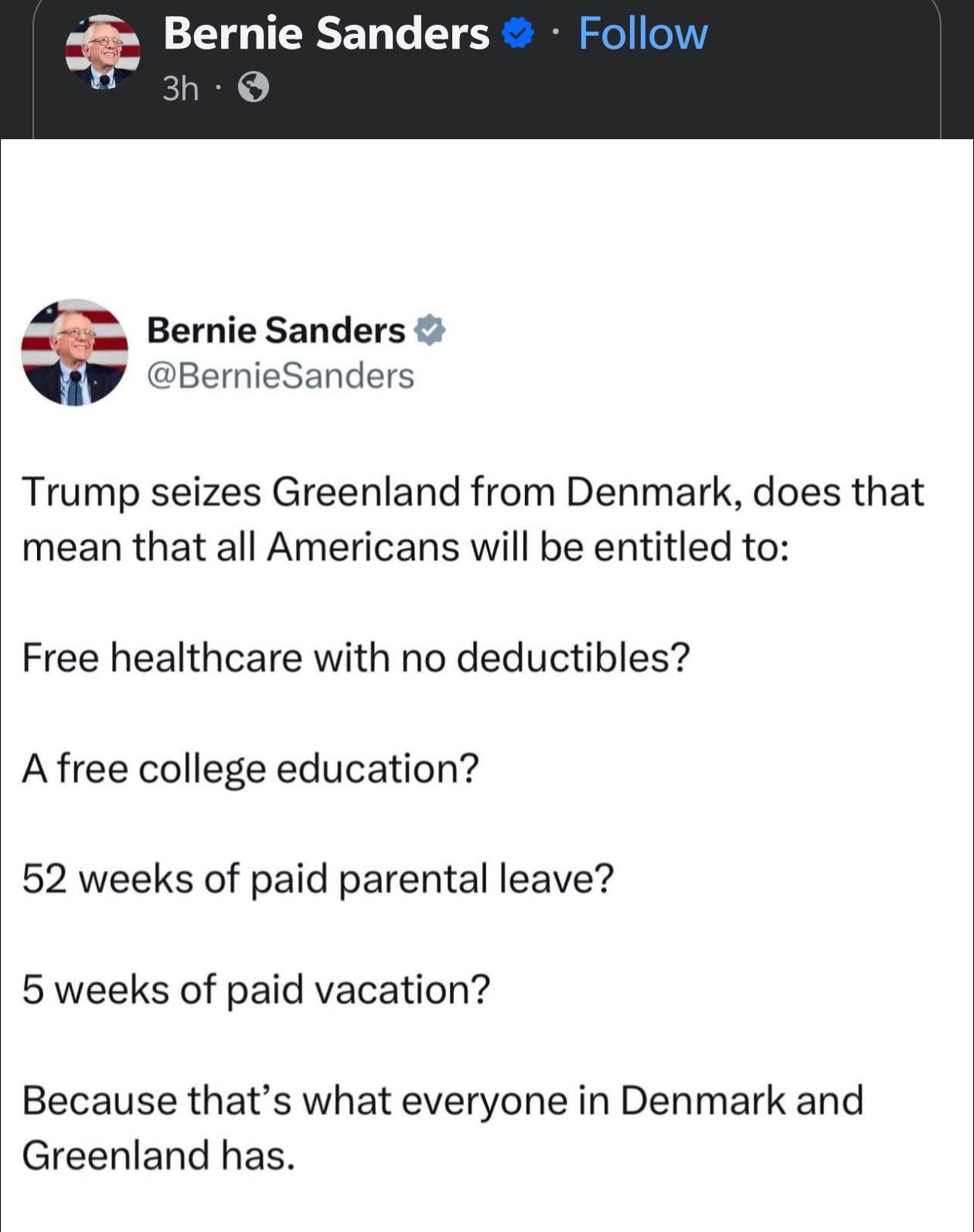Click the blue verified badge beside page name
974x1232 pixels.
(x=518, y=34)
